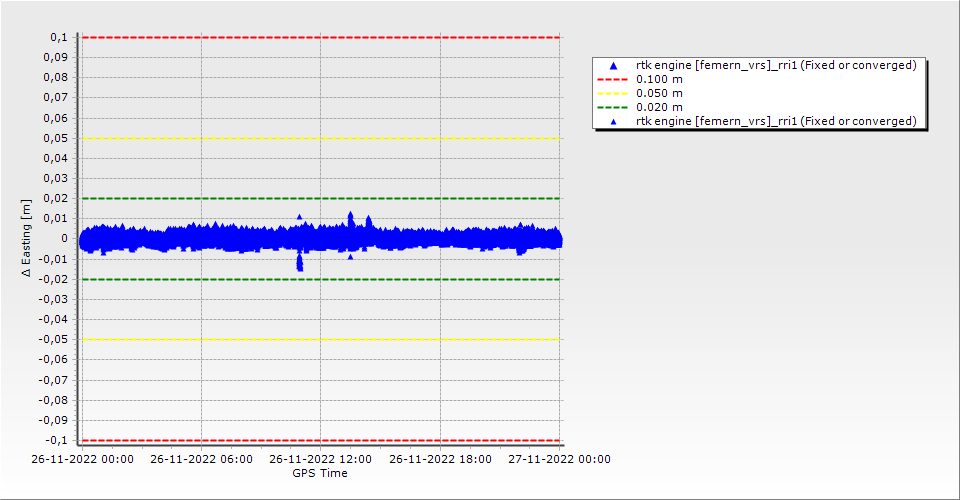Click the large blue triangle legend marker
Viewport: 960px width, 500px height.
coord(613,66)
